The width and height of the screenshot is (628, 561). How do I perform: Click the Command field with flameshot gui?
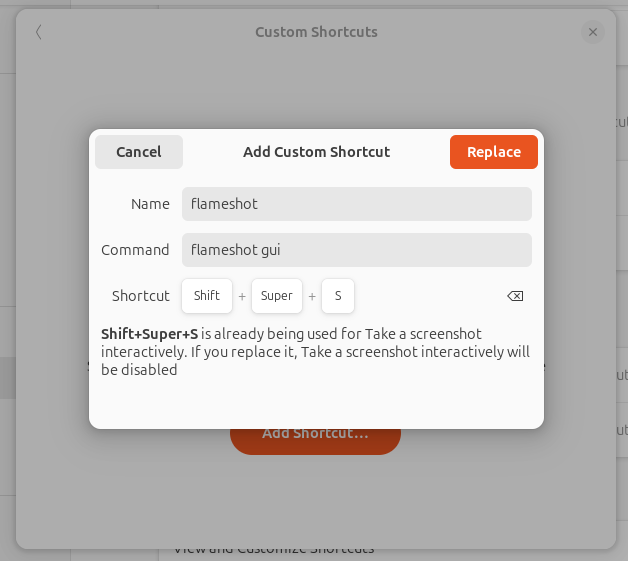point(356,250)
